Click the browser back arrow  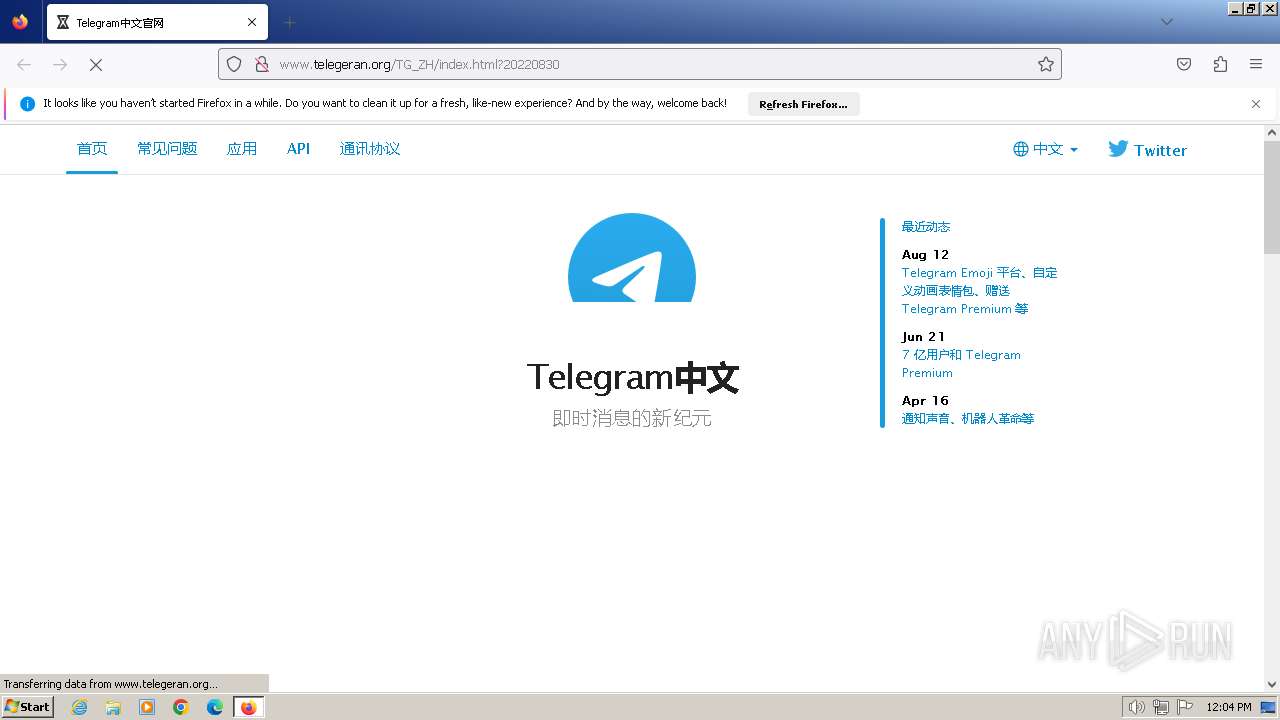pyautogui.click(x=24, y=64)
